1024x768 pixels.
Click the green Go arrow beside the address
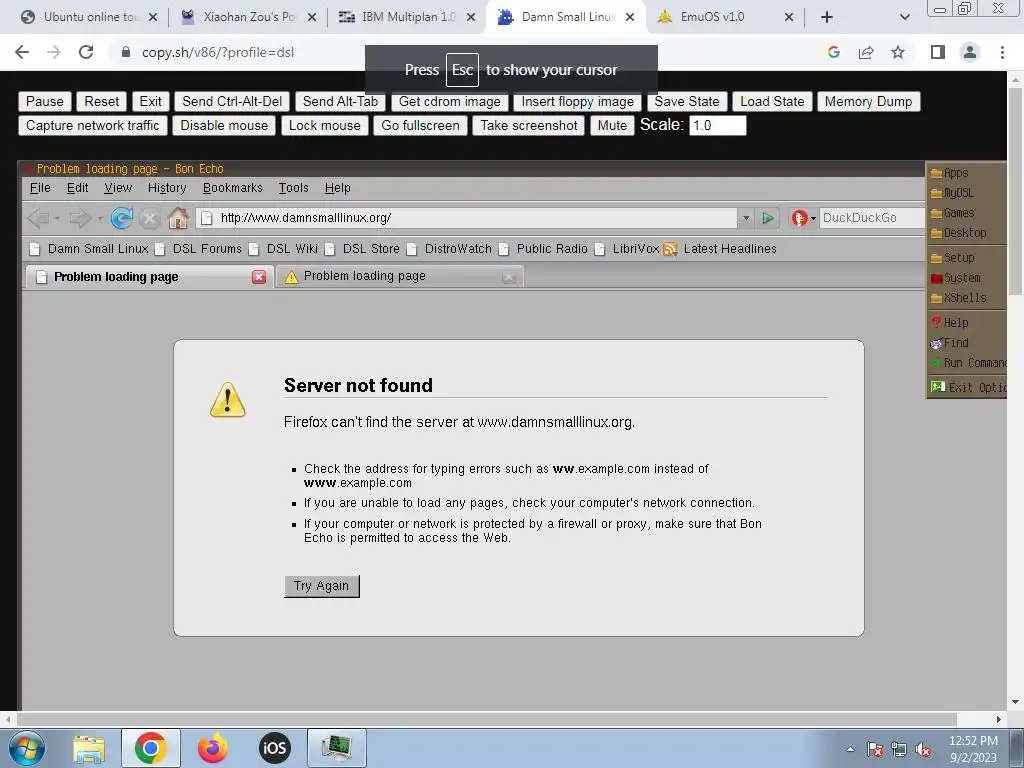(x=768, y=218)
